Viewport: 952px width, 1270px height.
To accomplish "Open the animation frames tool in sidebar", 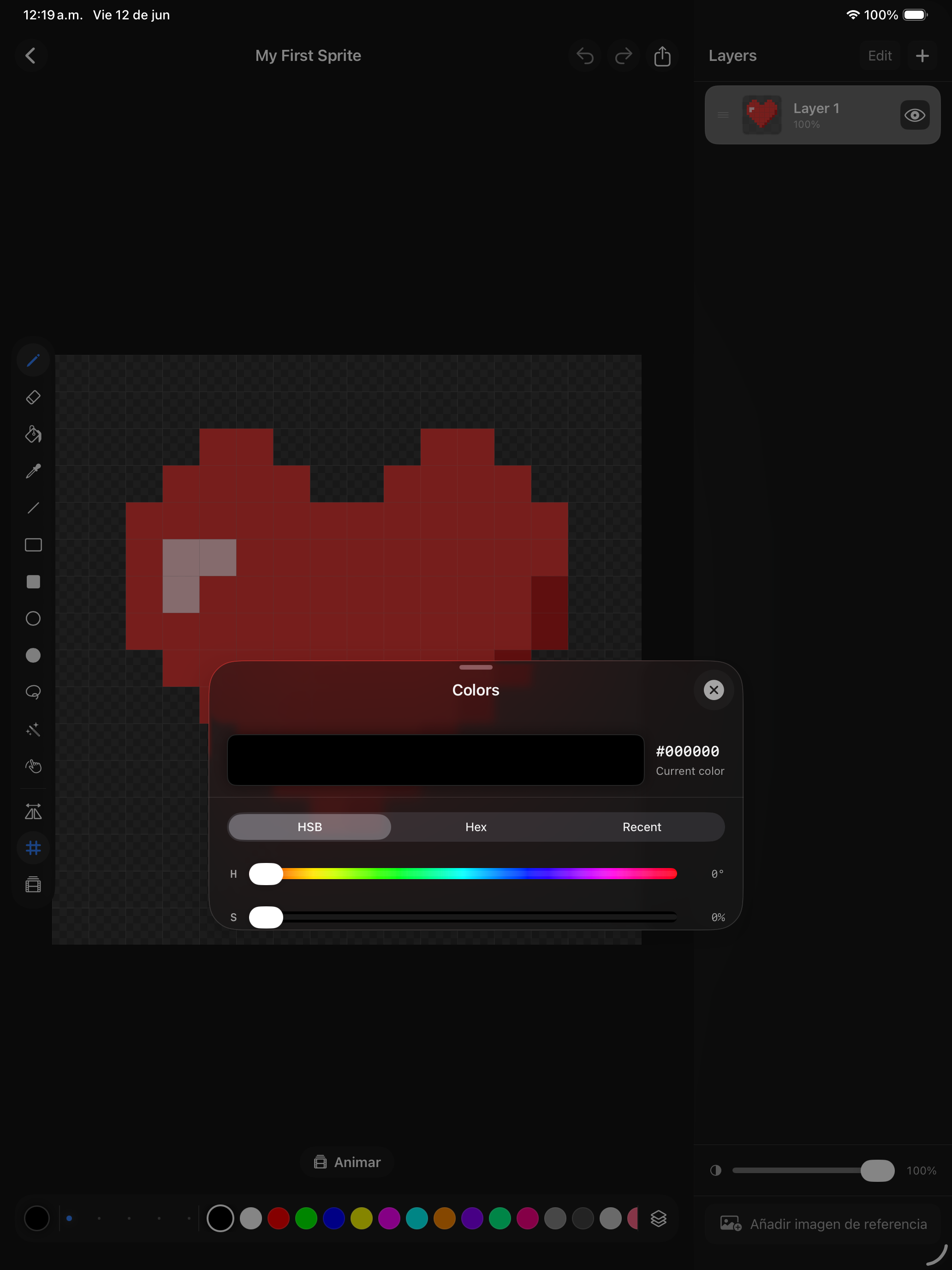I will click(x=33, y=884).
